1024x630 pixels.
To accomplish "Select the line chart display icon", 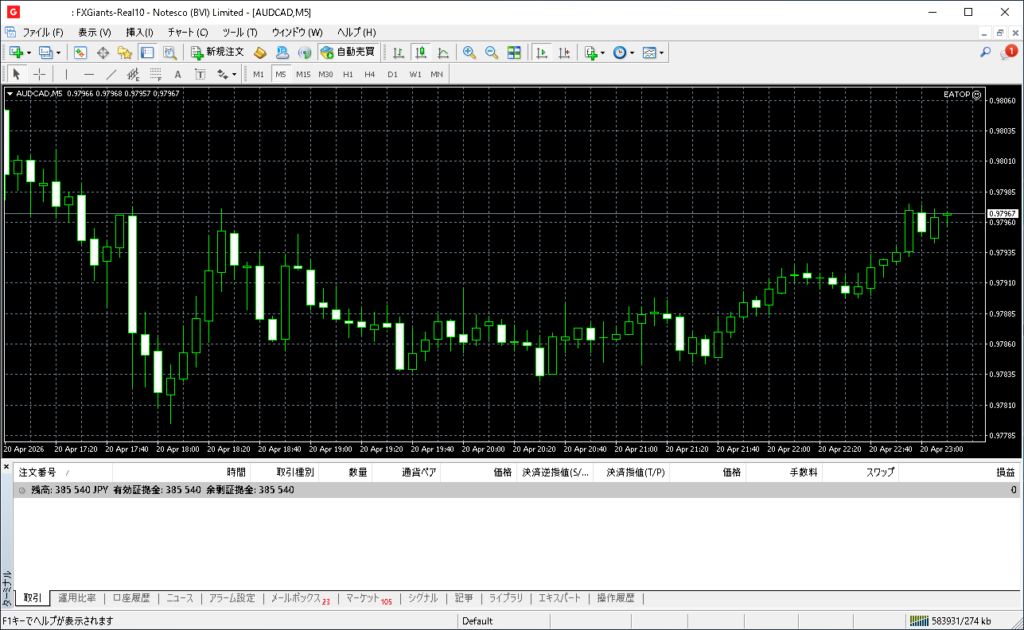I will pyautogui.click(x=442, y=52).
